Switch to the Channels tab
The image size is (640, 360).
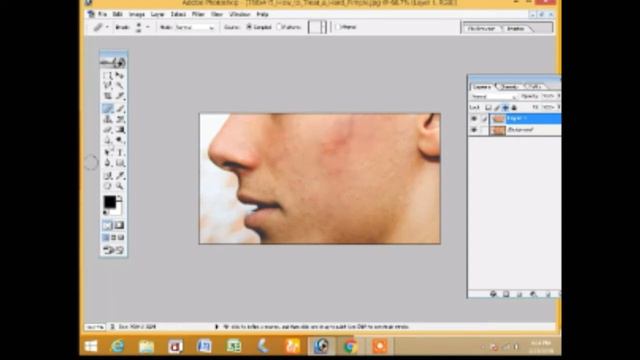tap(509, 87)
